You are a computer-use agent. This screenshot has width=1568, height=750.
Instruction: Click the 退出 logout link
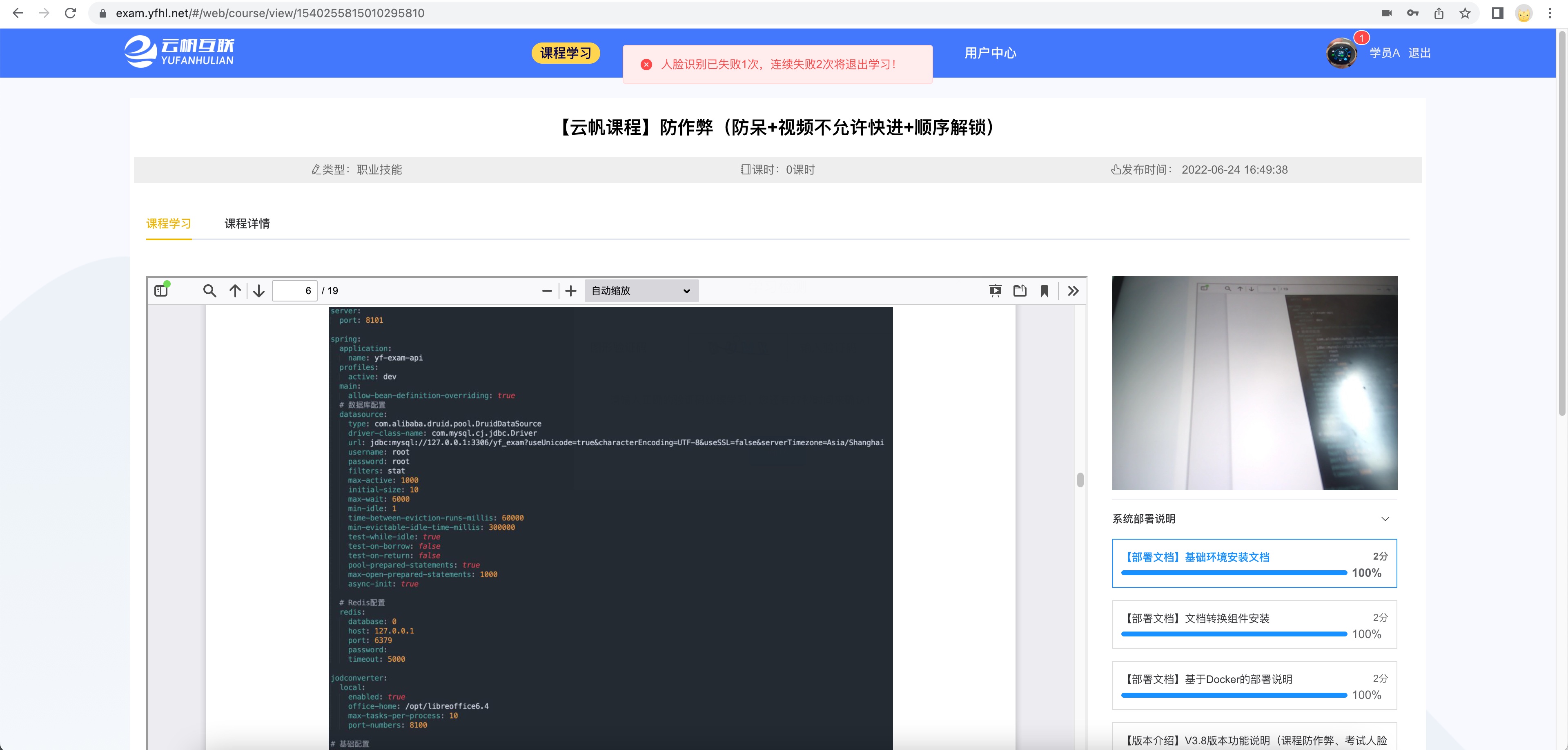[1419, 53]
